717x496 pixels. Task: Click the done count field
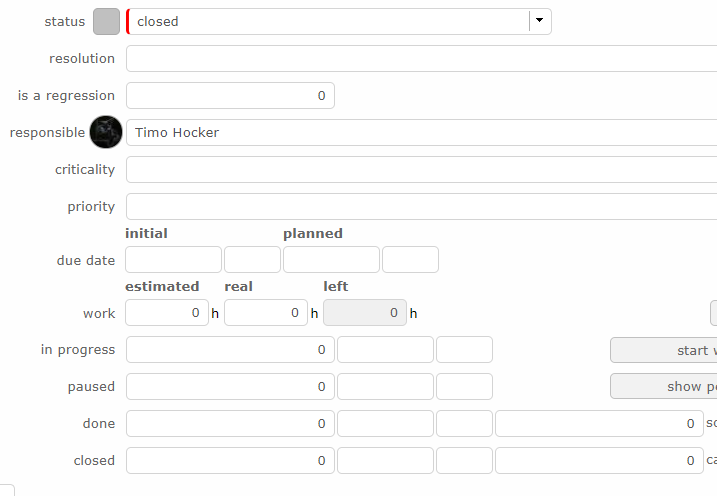(x=230, y=424)
